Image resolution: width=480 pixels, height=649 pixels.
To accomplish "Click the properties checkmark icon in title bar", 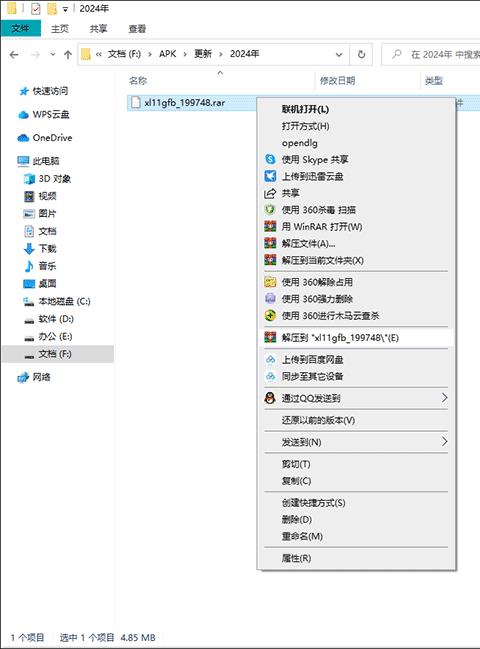I will [36, 9].
